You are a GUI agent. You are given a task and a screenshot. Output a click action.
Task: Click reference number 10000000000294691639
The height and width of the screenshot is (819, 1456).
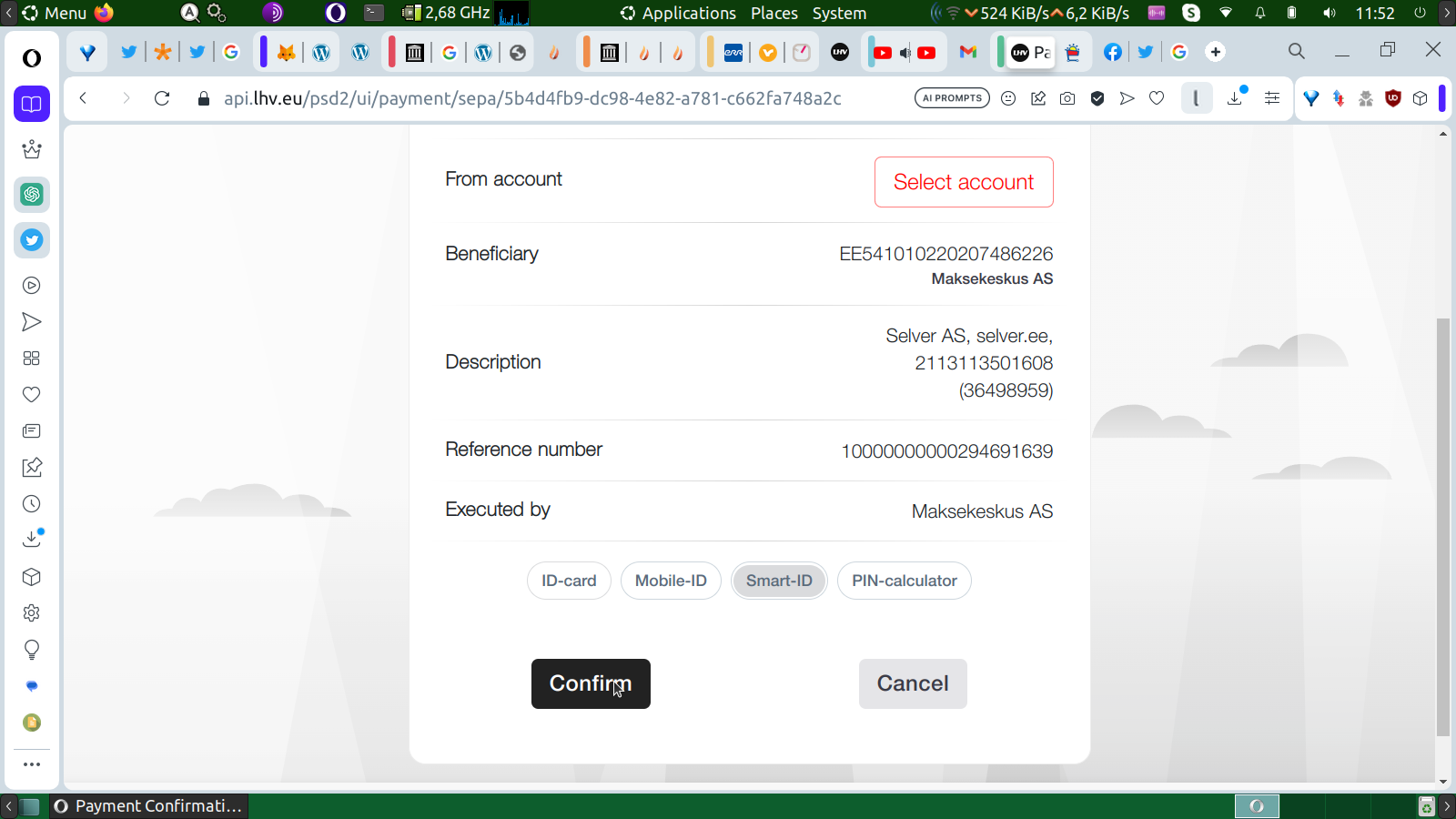tap(946, 451)
